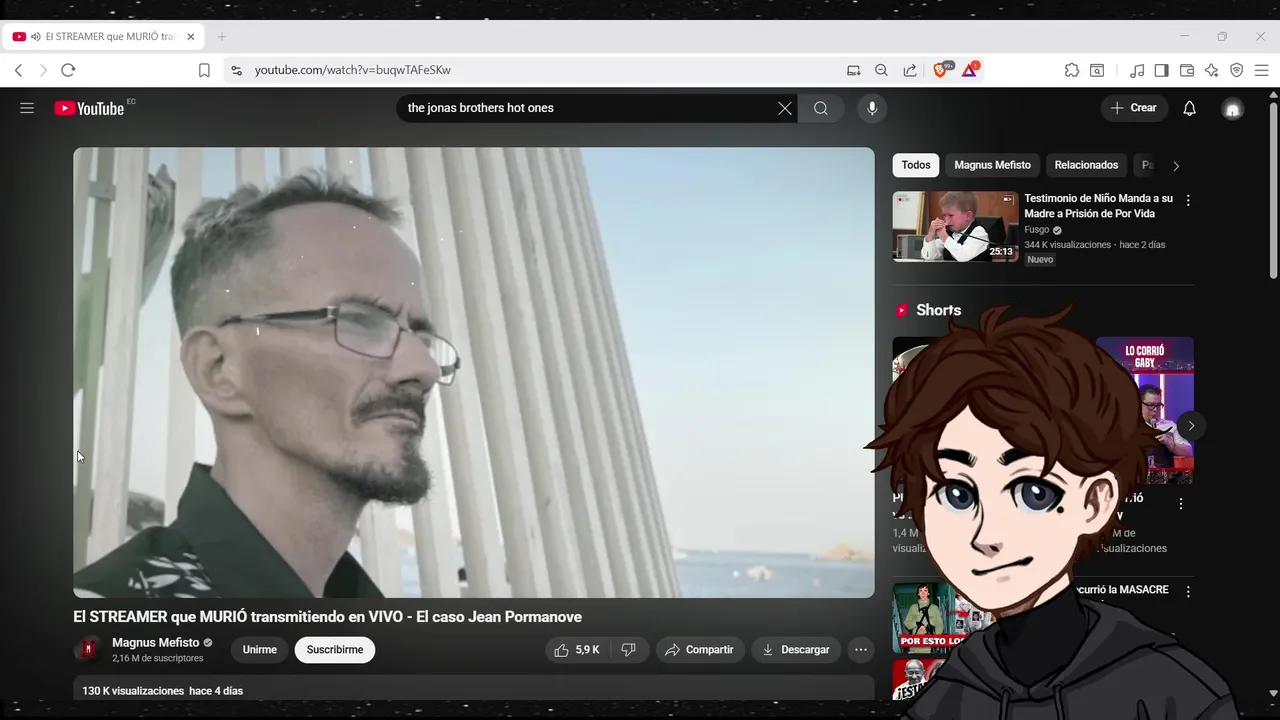Open options for MASACRE video
The width and height of the screenshot is (1280, 720).
tap(1188, 592)
